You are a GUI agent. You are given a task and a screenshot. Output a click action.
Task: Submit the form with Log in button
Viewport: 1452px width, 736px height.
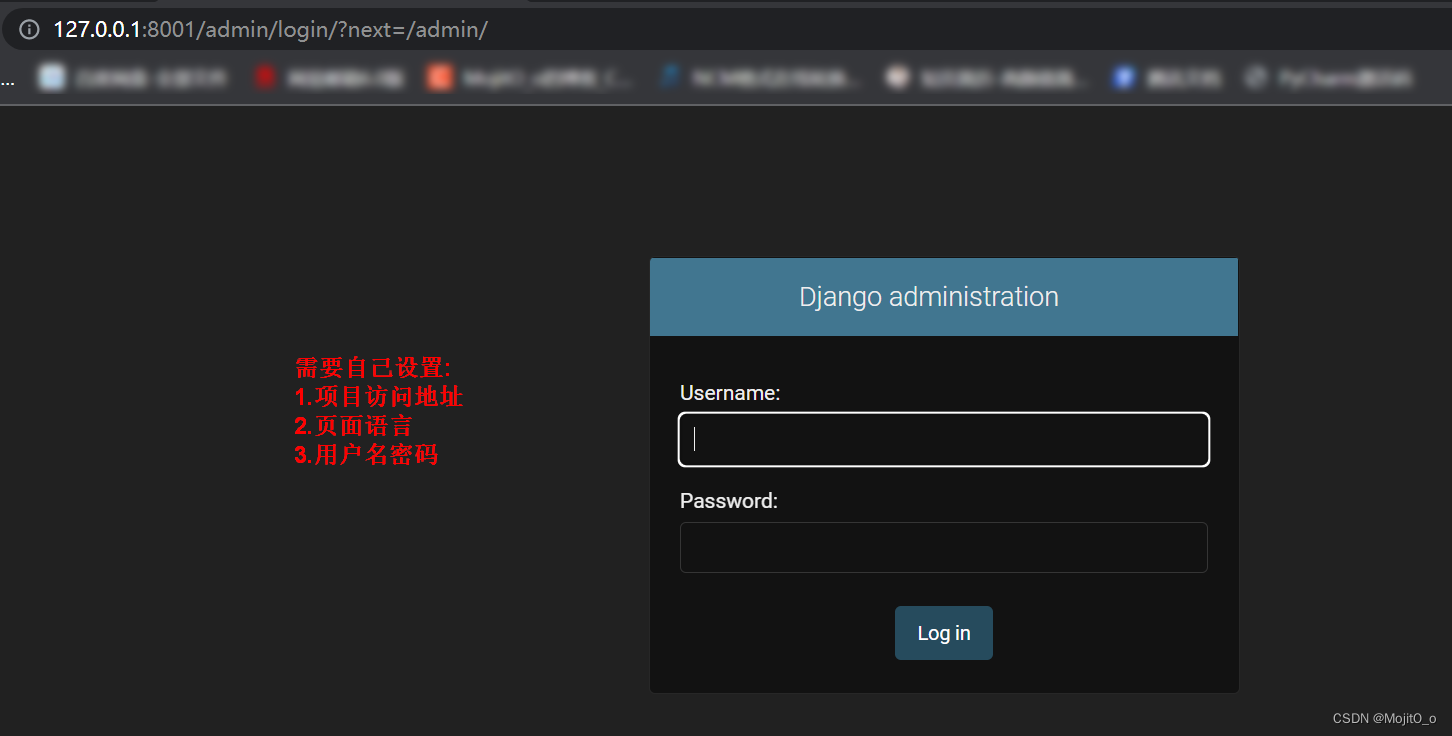click(x=944, y=633)
